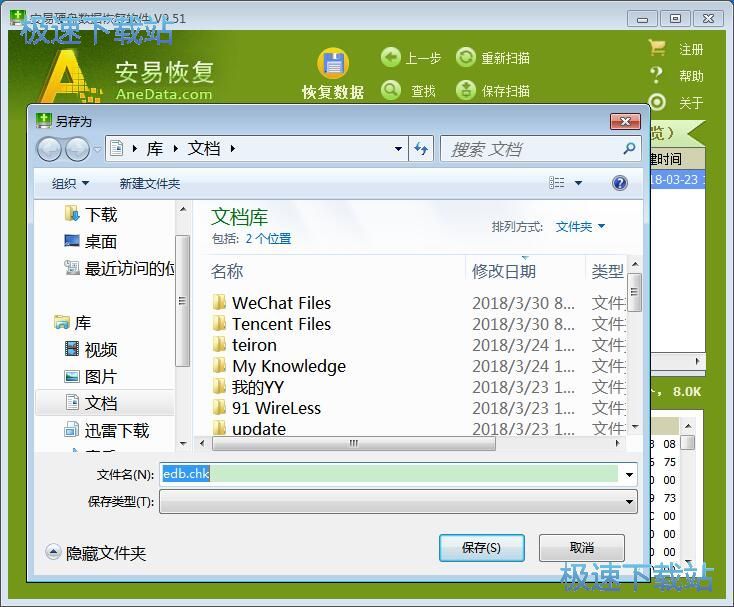The width and height of the screenshot is (734, 607).
Task: Select 图片 library in the sidebar
Action: (90, 376)
